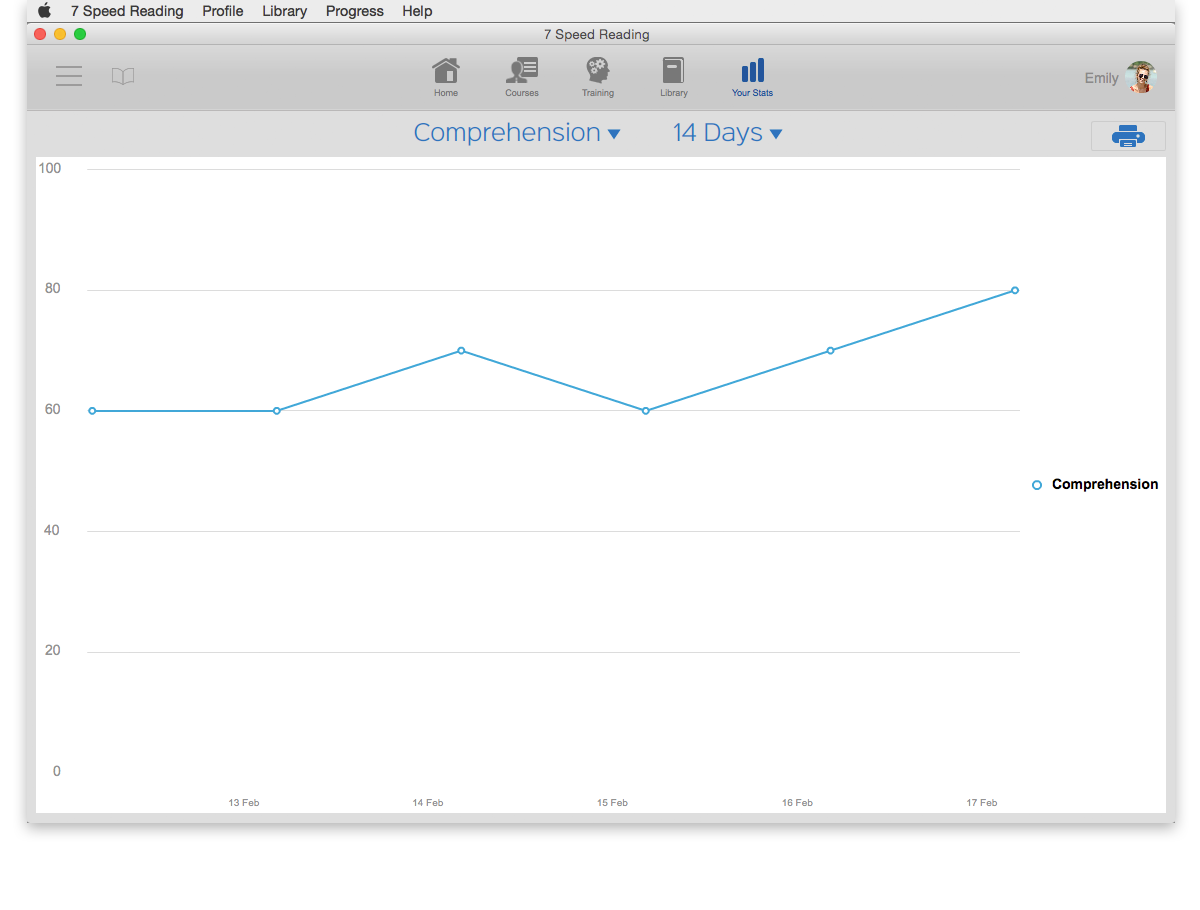Expand the Comprehension metric dropdown
Screen dimensions: 1200x910
517,133
